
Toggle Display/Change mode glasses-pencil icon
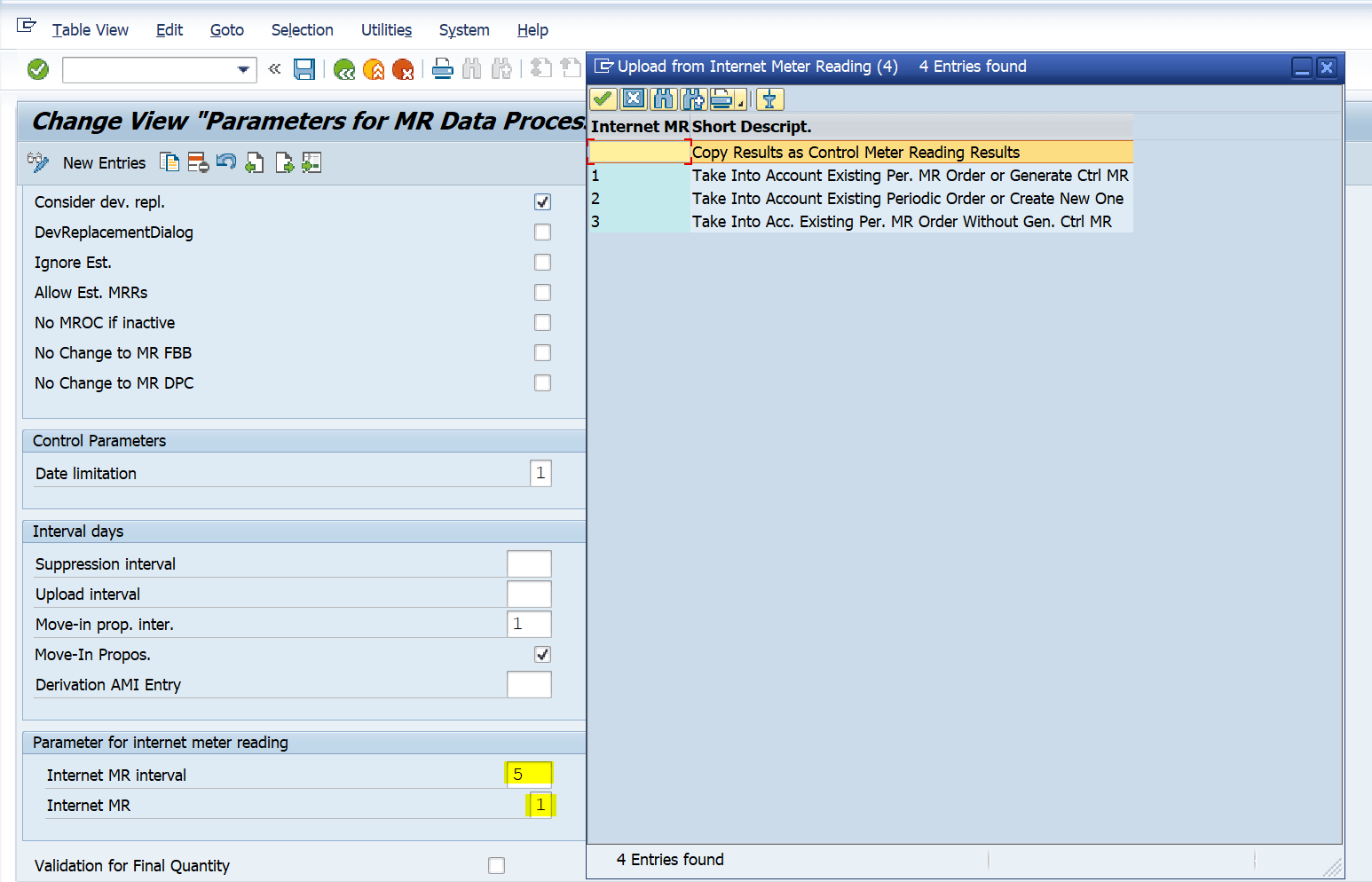[x=38, y=162]
